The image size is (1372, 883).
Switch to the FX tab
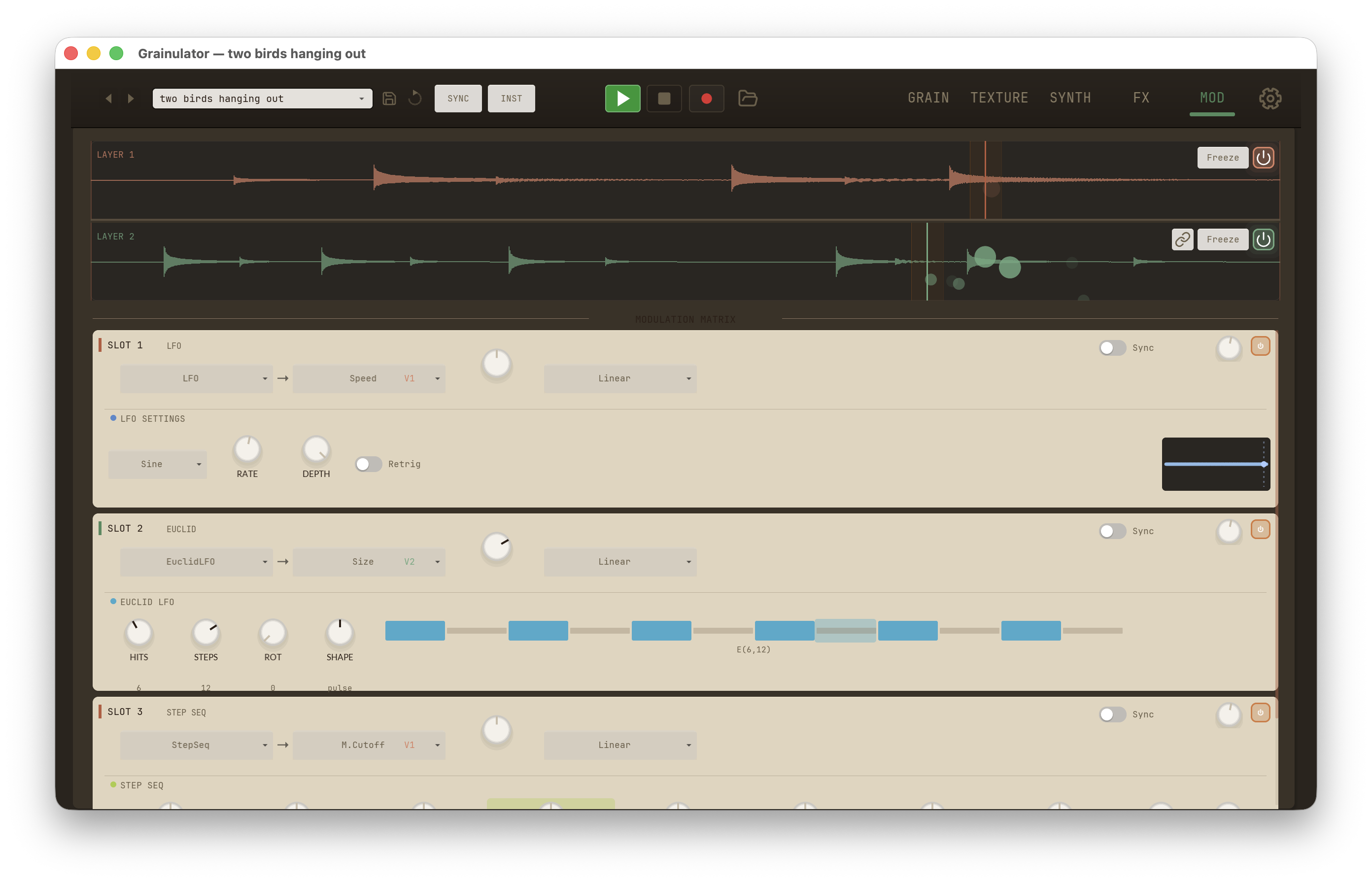[x=1141, y=98]
